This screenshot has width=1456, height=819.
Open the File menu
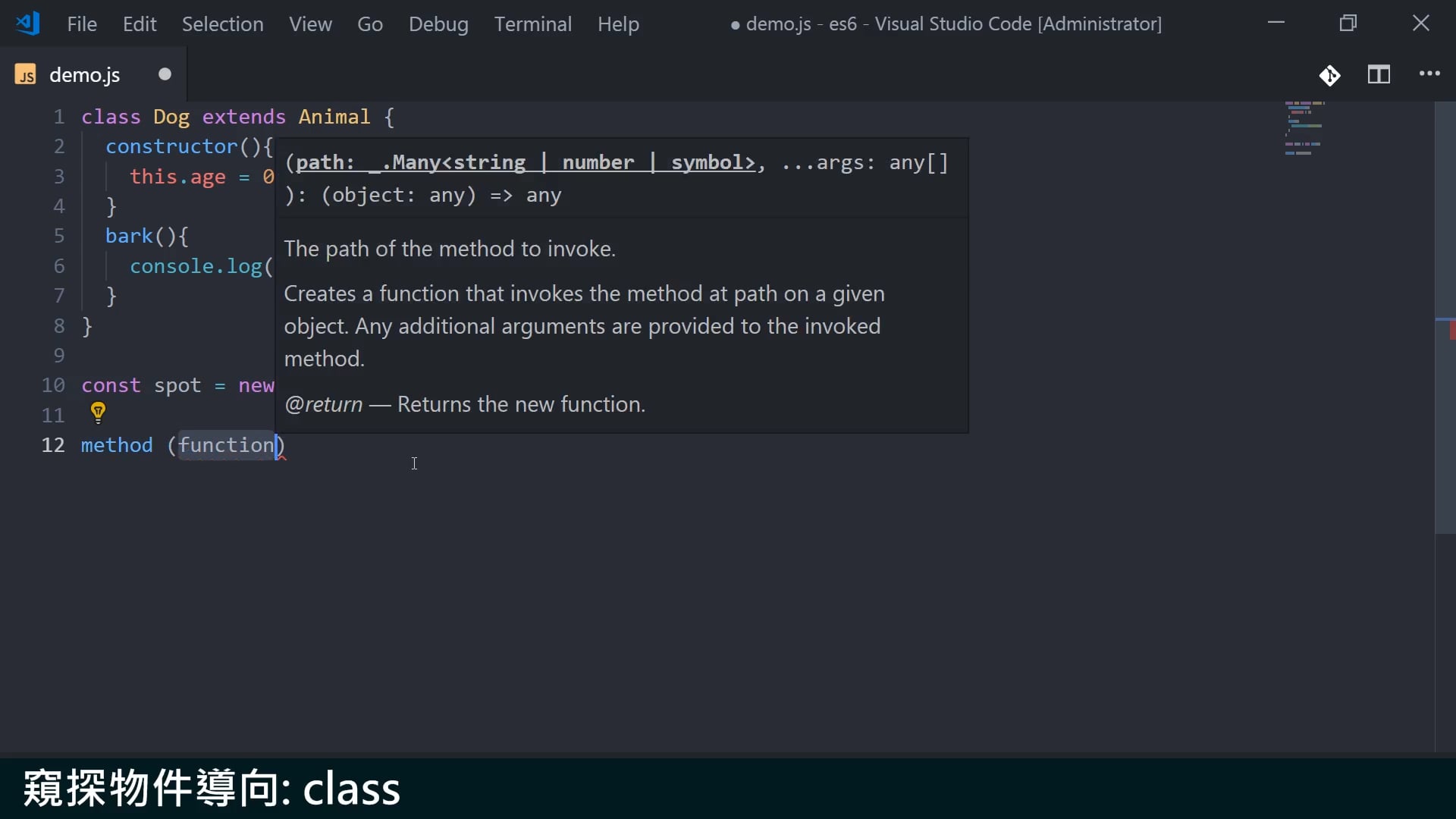[82, 24]
